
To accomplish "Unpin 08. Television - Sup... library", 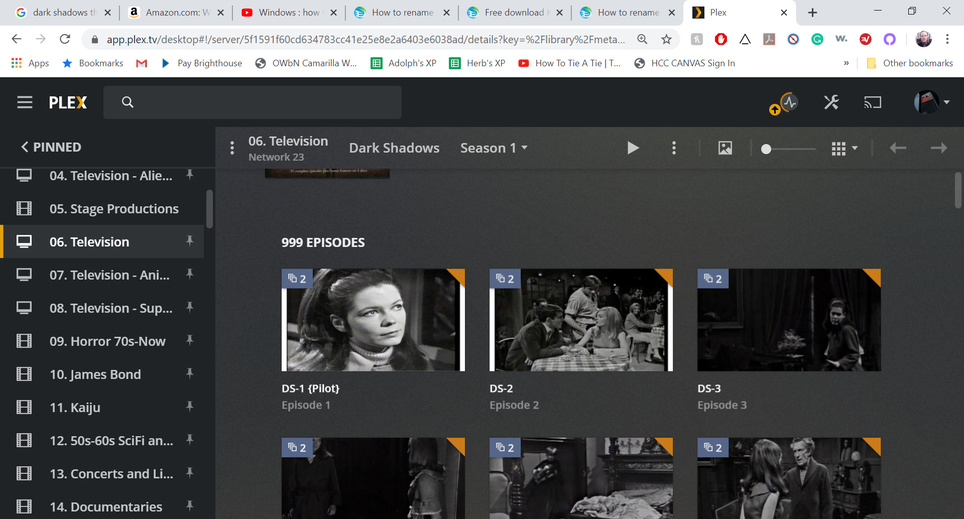I will tap(189, 307).
